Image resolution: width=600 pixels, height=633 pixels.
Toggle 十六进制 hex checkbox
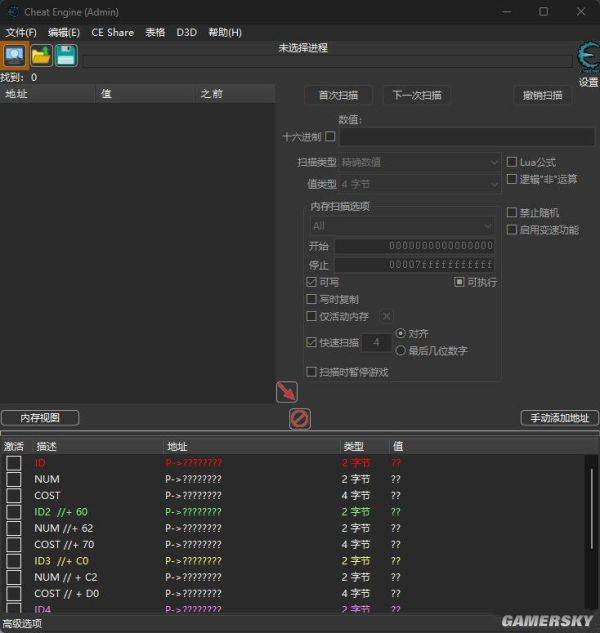(330, 136)
